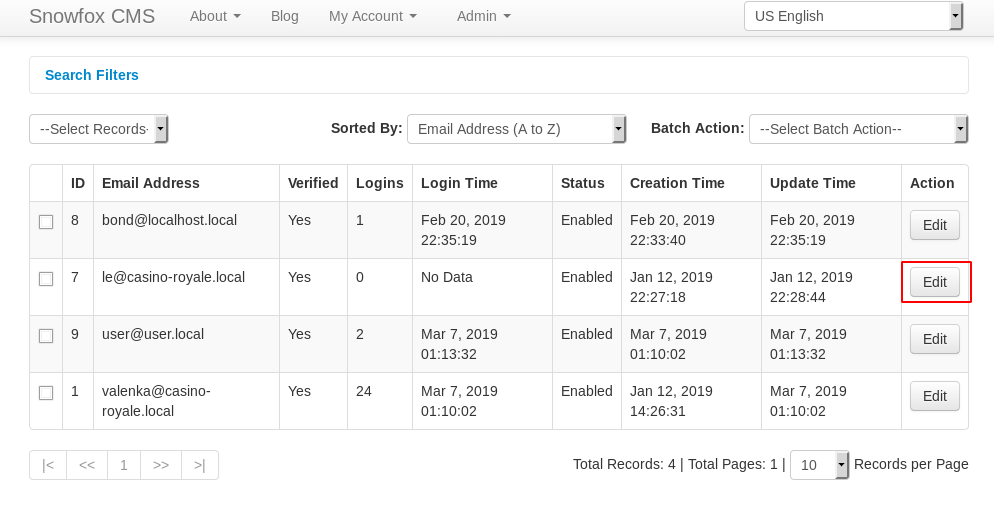Tick checkbox for le@casino-royale.local user
Image resolution: width=994 pixels, height=505 pixels.
[46, 279]
